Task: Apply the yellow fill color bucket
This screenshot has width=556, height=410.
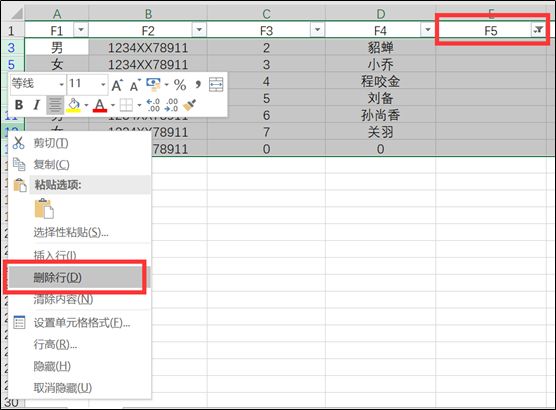Action: point(73,105)
